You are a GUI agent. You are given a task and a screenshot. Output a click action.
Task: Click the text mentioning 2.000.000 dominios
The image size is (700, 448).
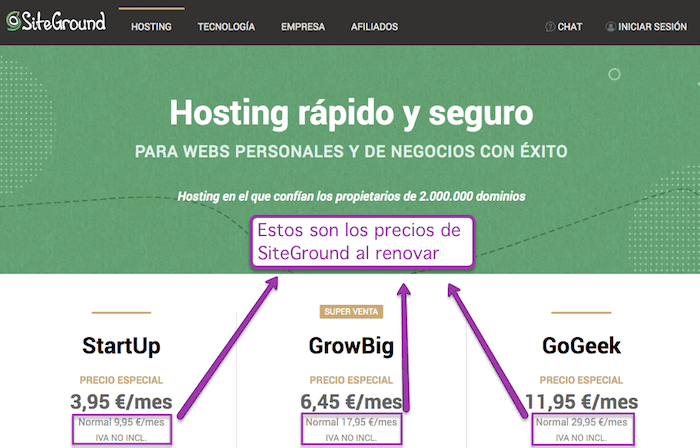351,196
